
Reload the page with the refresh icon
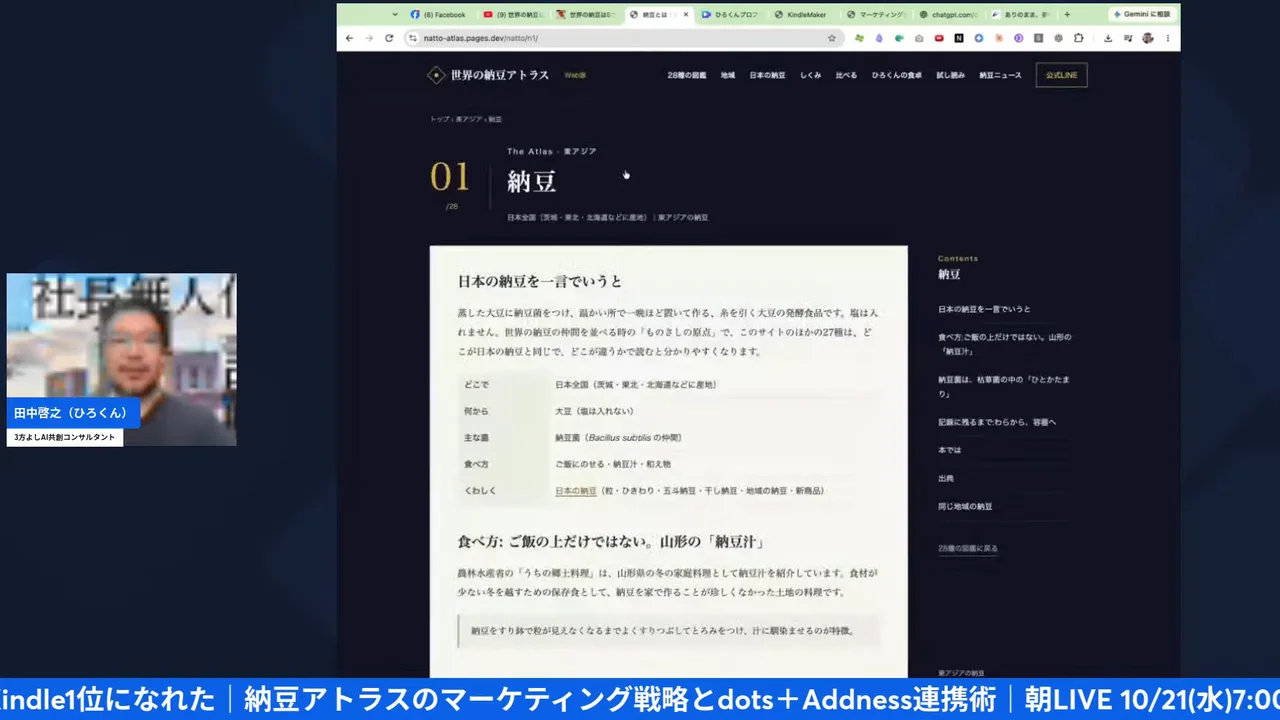(x=389, y=38)
